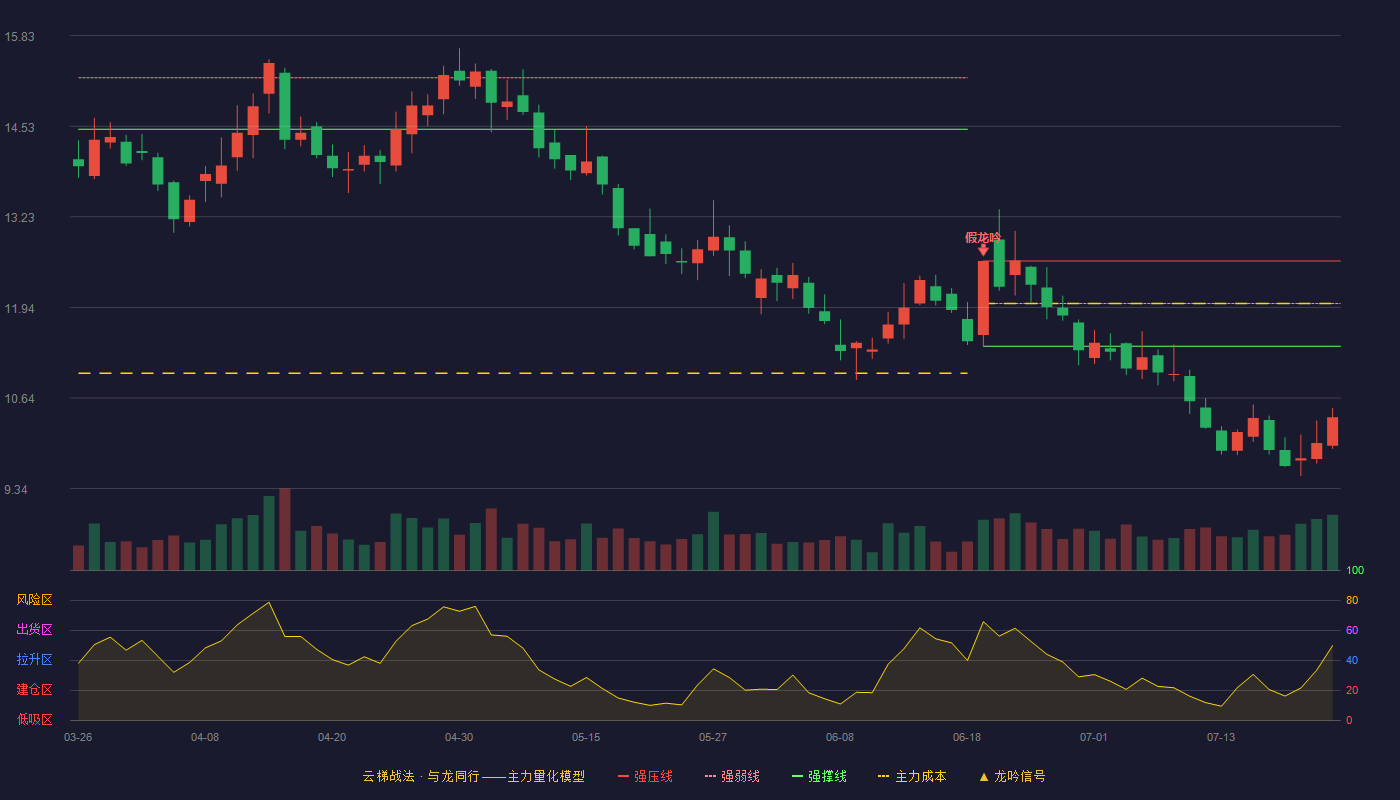Click the 100 value on the indicator axis
The image size is (1400, 800).
(1355, 571)
